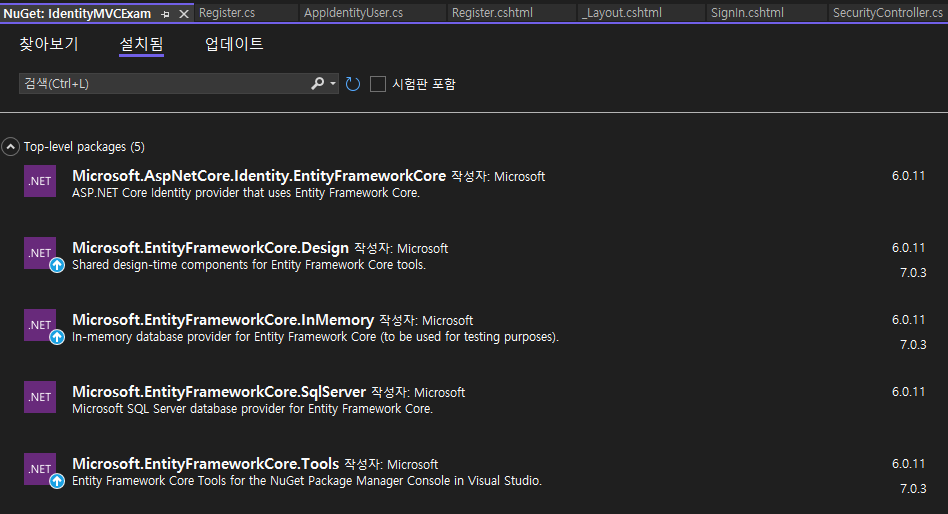Click 'In-memory database provider' description

315,337
